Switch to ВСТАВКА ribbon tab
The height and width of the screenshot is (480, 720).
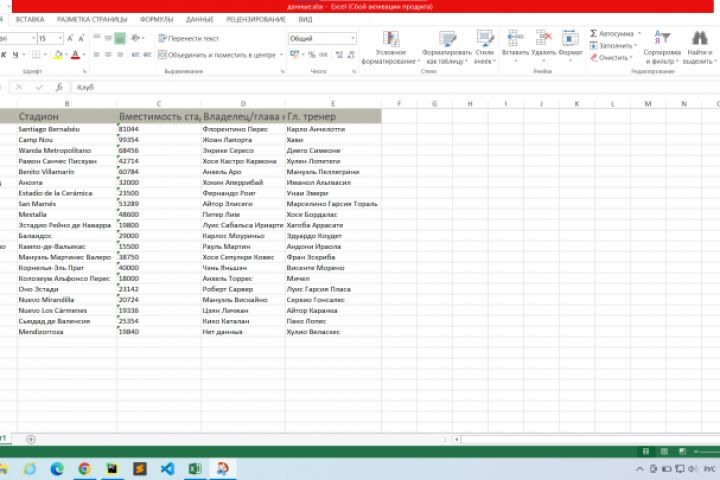pos(30,19)
